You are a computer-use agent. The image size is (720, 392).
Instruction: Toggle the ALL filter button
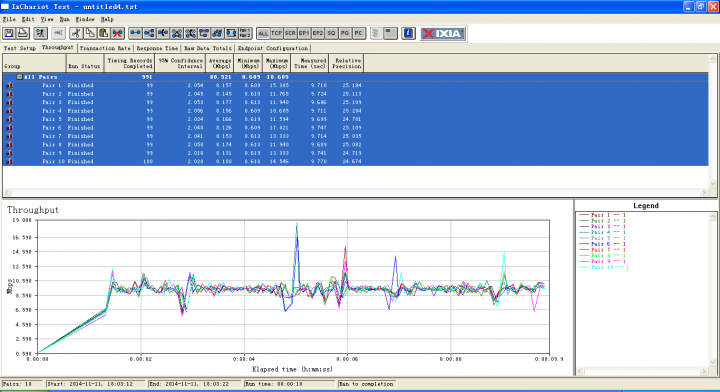click(263, 33)
